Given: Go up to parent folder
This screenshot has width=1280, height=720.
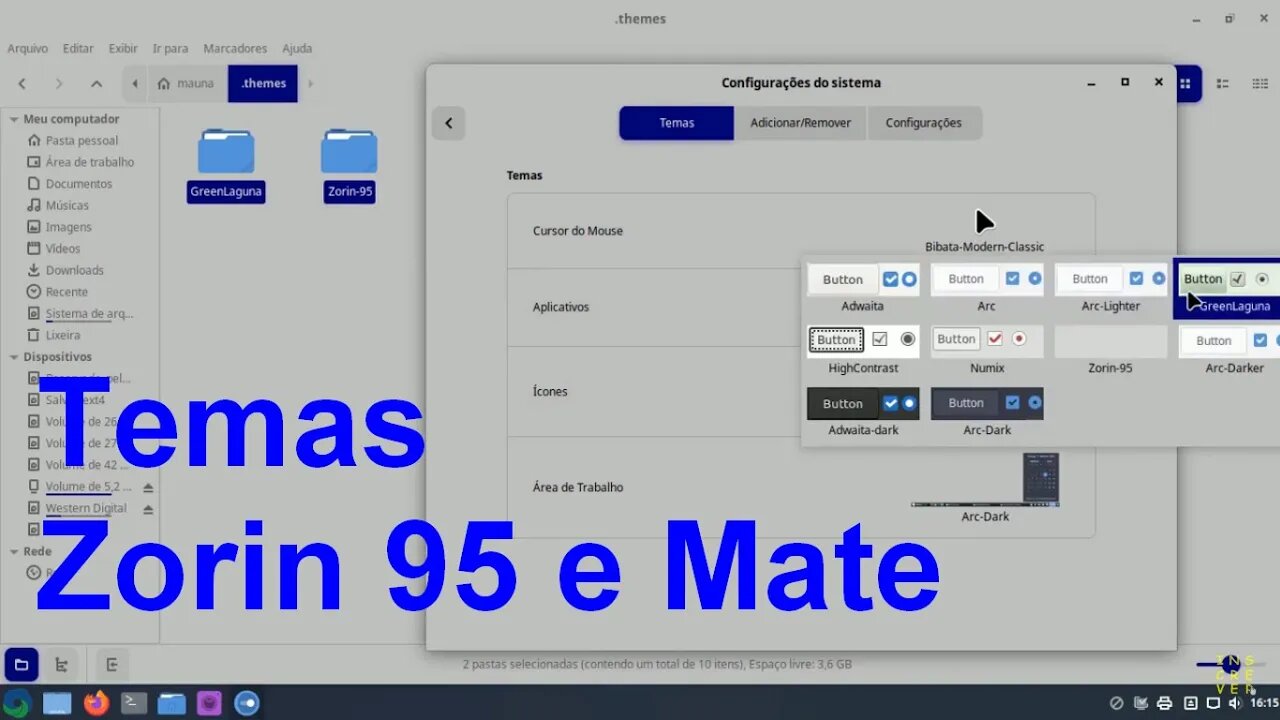Looking at the screenshot, I should pos(96,84).
